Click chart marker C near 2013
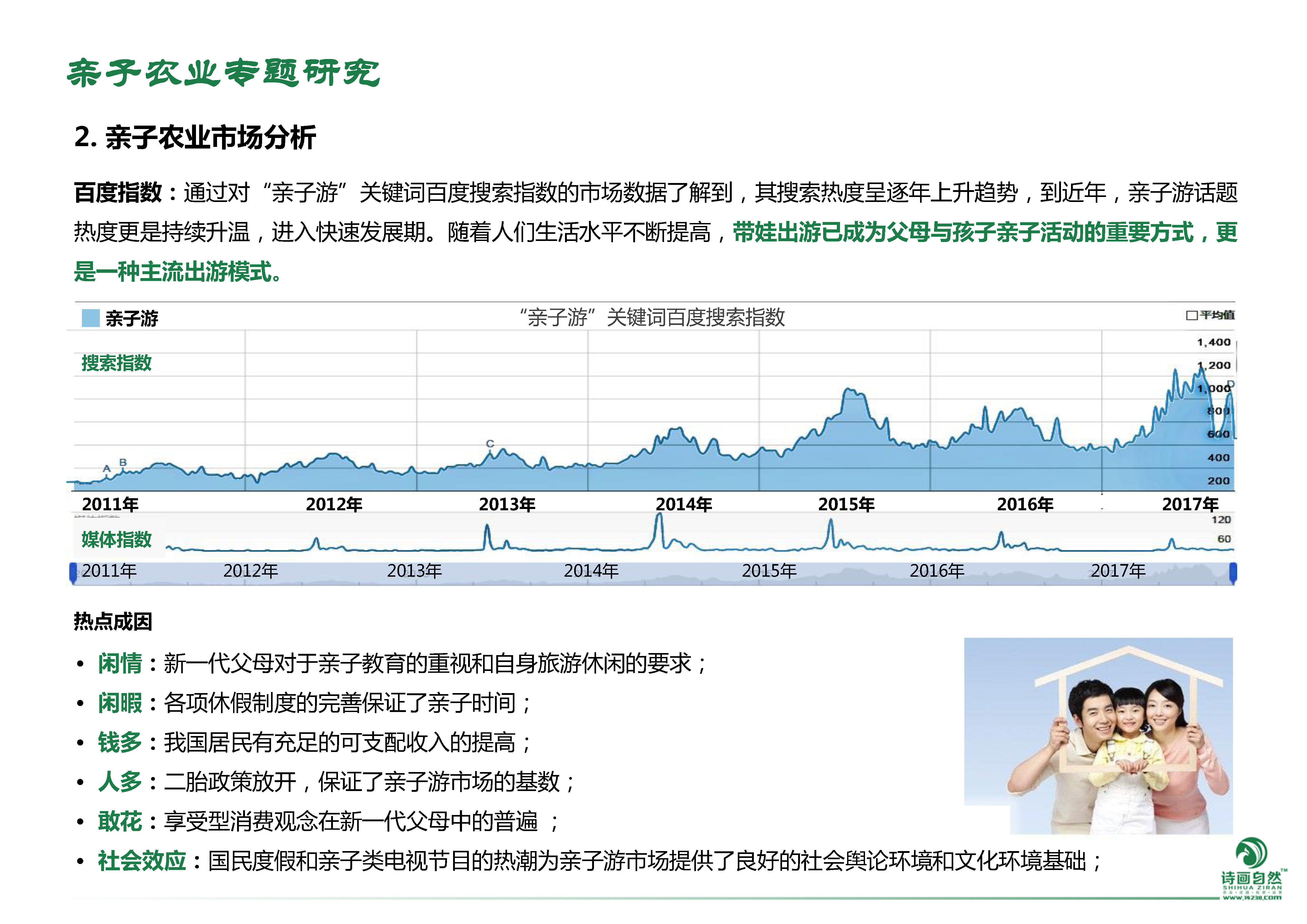Viewport: 1307px width, 924px height. [x=490, y=444]
